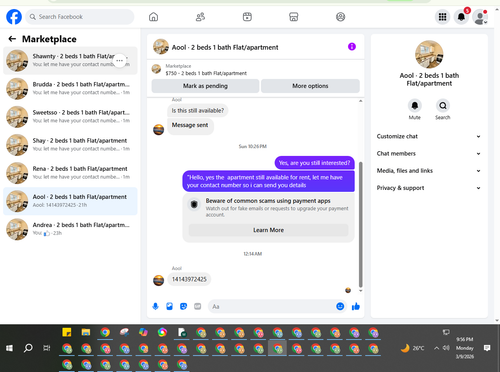Expand the Privacy & support section
The image size is (500, 372).
(429, 188)
